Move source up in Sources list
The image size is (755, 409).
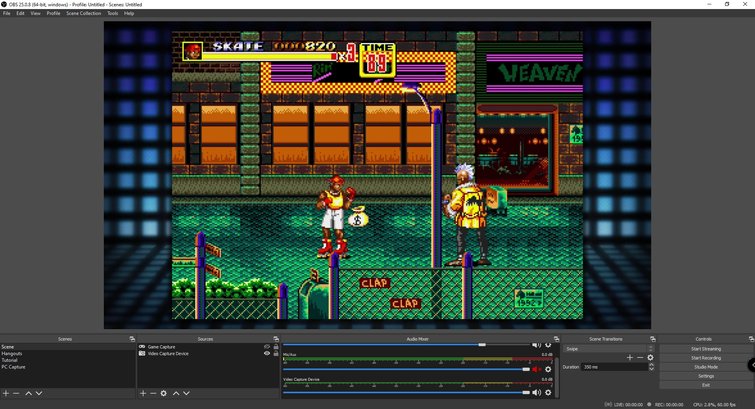coord(176,394)
